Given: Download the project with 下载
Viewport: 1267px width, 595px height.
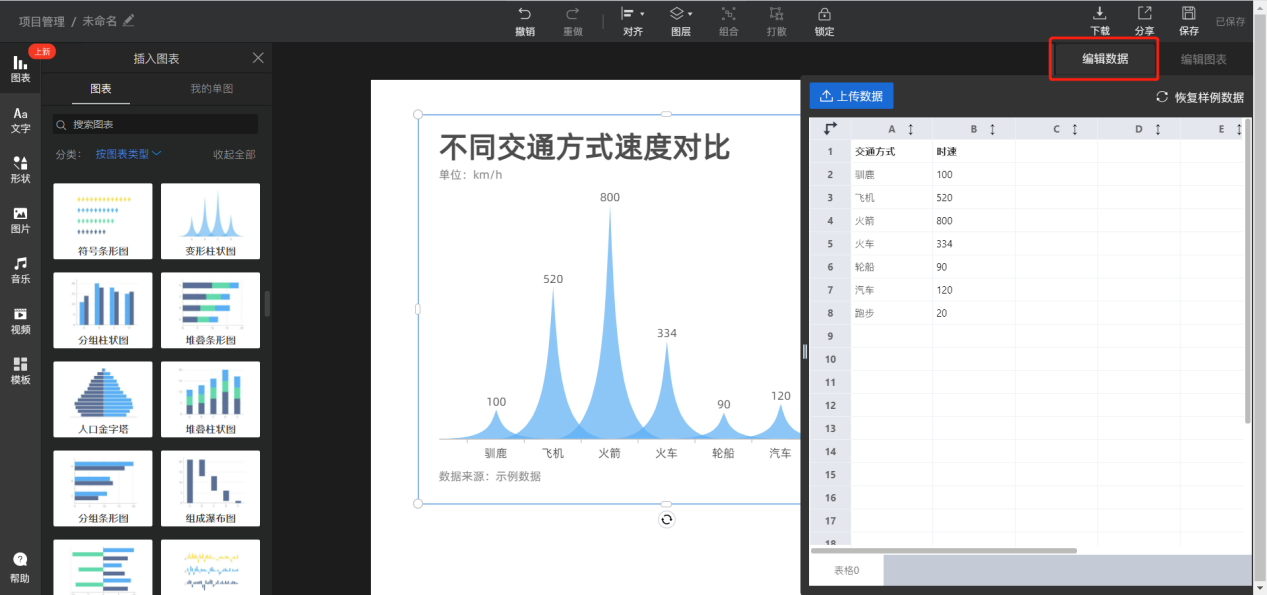Looking at the screenshot, I should (x=1100, y=21).
